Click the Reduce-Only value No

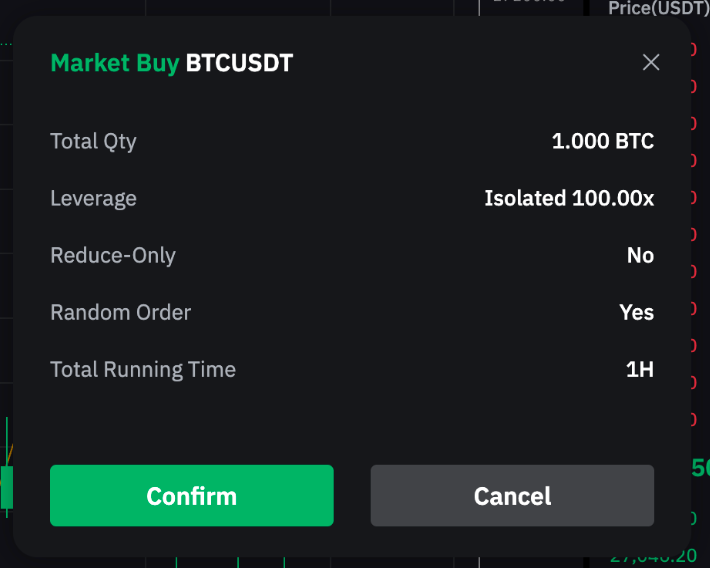point(640,255)
